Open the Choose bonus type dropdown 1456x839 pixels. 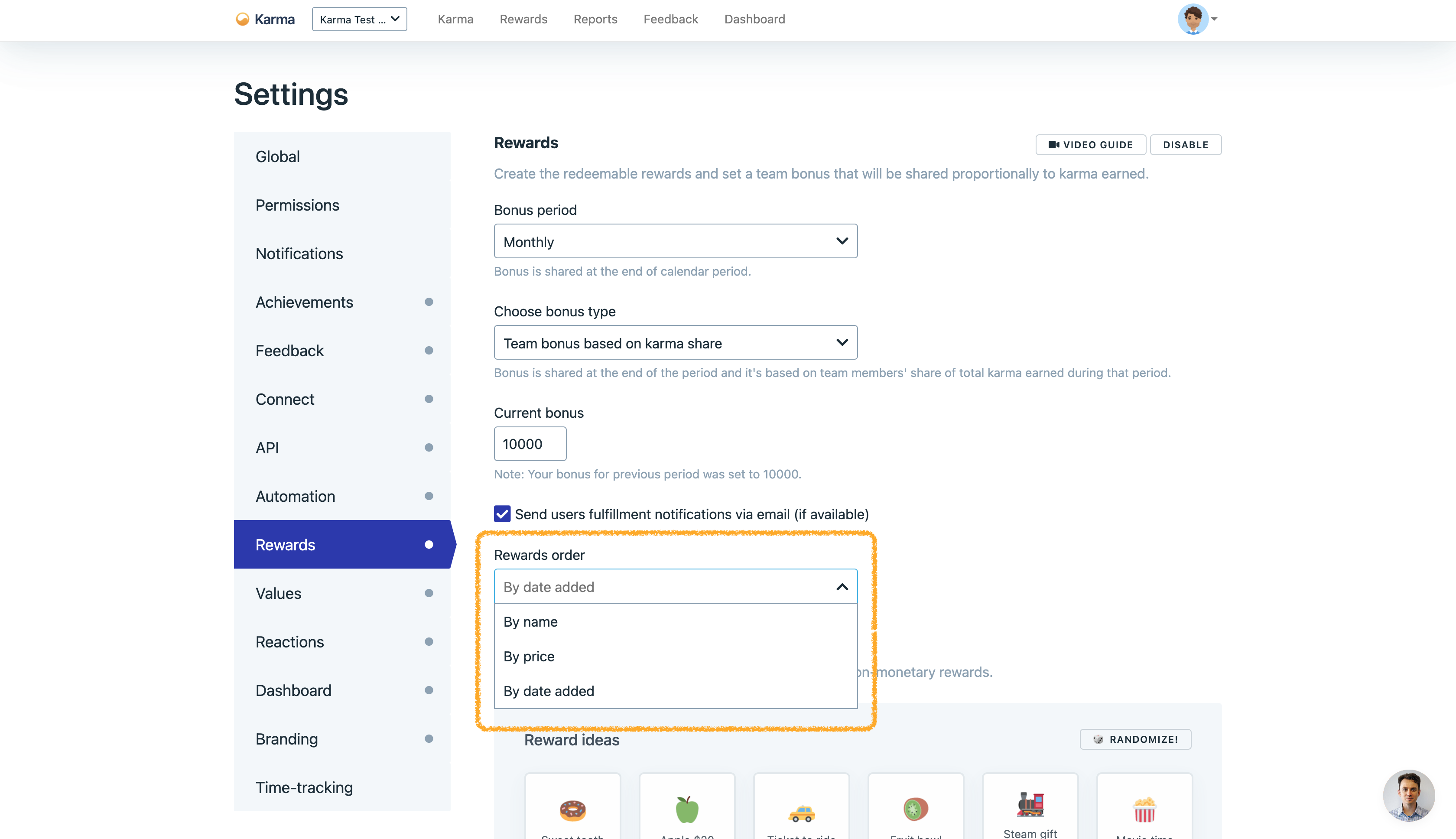[x=675, y=343]
